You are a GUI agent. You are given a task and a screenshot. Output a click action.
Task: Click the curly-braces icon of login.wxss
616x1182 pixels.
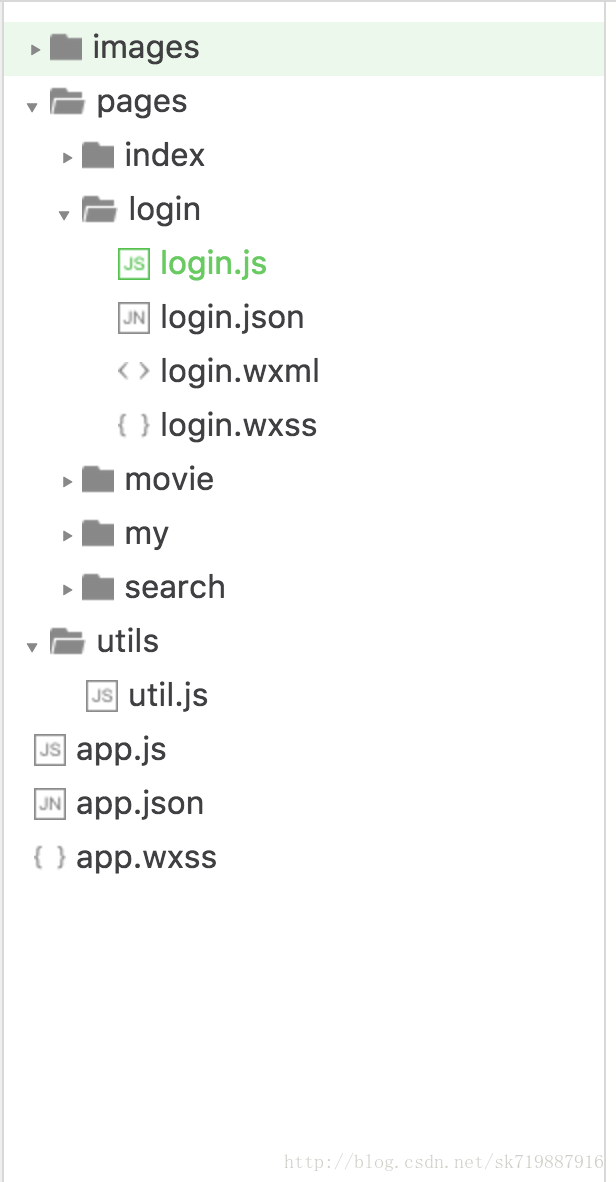tap(133, 426)
